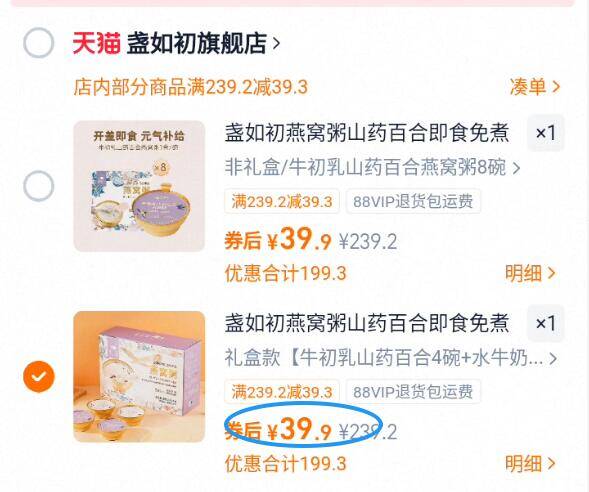Uncheck the checked 礼盒款 gift box item
The image size is (589, 492).
coord(38,376)
